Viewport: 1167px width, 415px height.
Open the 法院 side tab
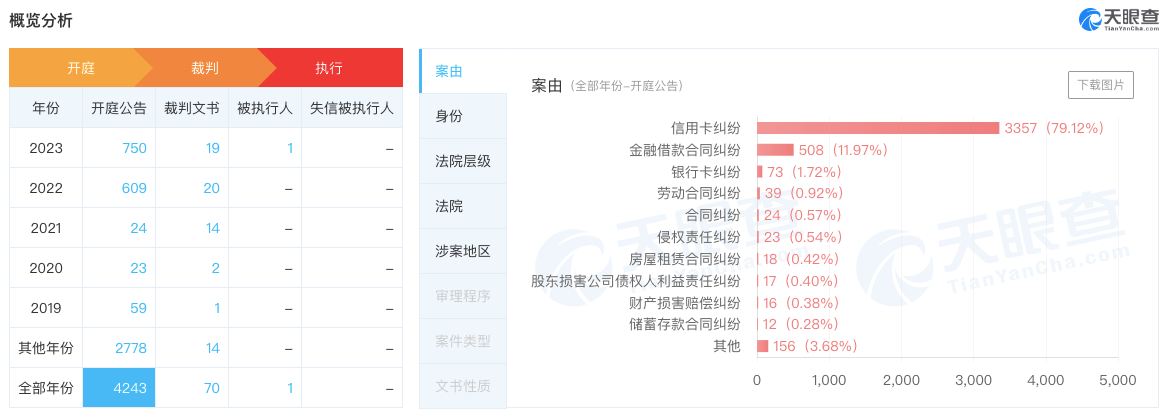click(x=449, y=206)
